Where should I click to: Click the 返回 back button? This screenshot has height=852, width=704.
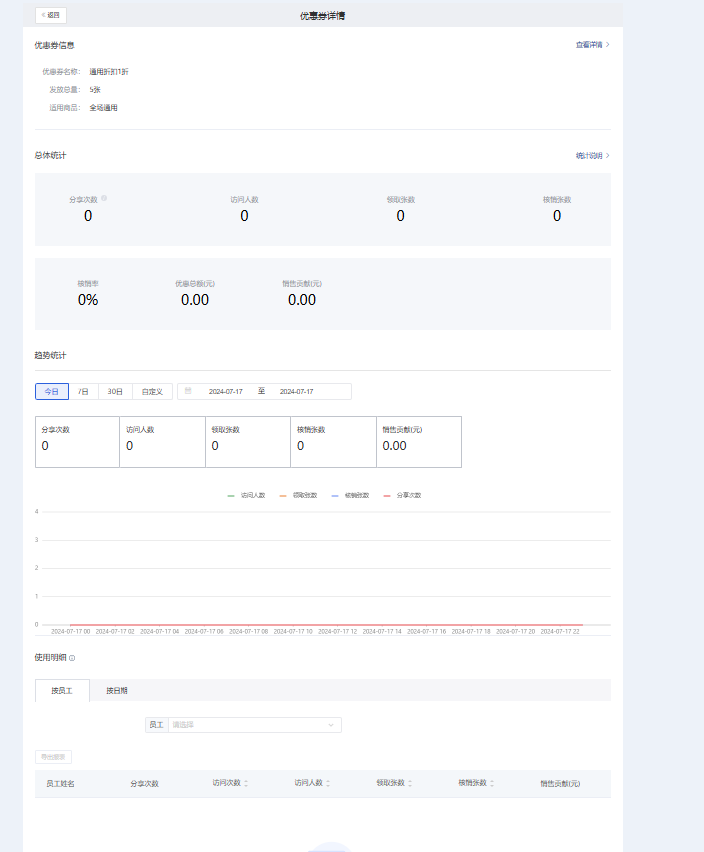pyautogui.click(x=51, y=15)
